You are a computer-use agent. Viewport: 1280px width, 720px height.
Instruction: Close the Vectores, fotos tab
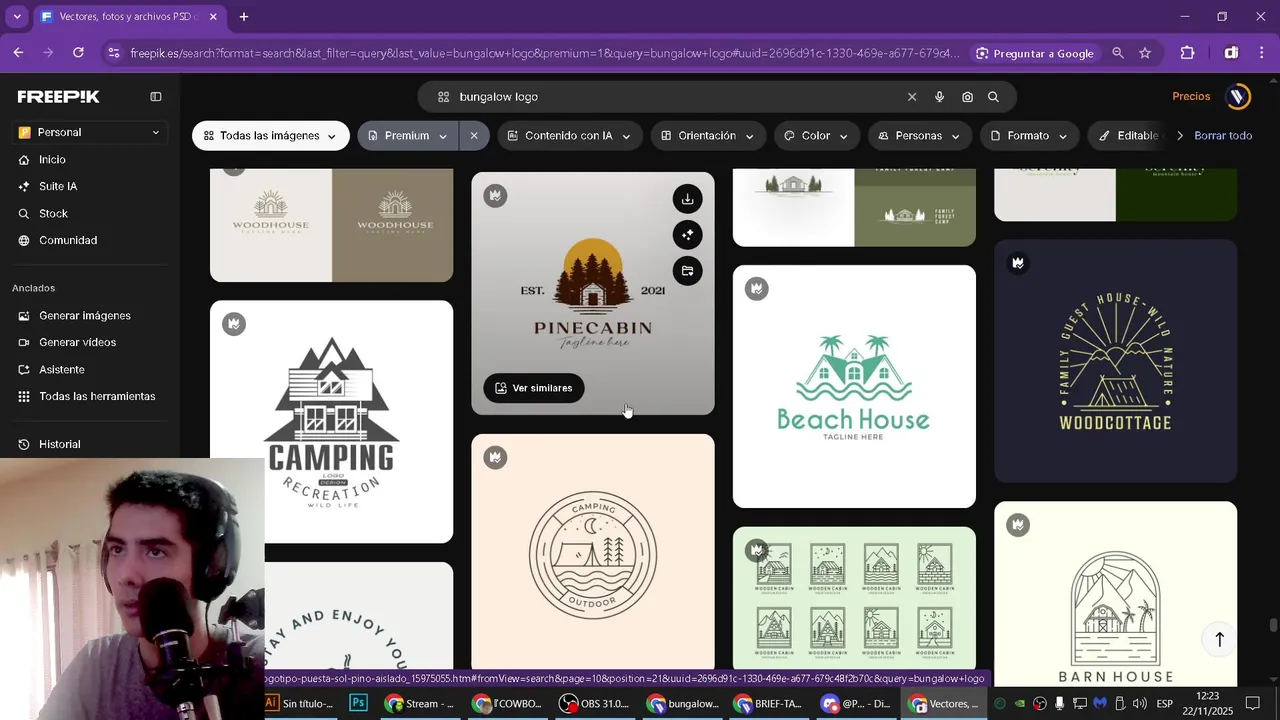tap(213, 17)
